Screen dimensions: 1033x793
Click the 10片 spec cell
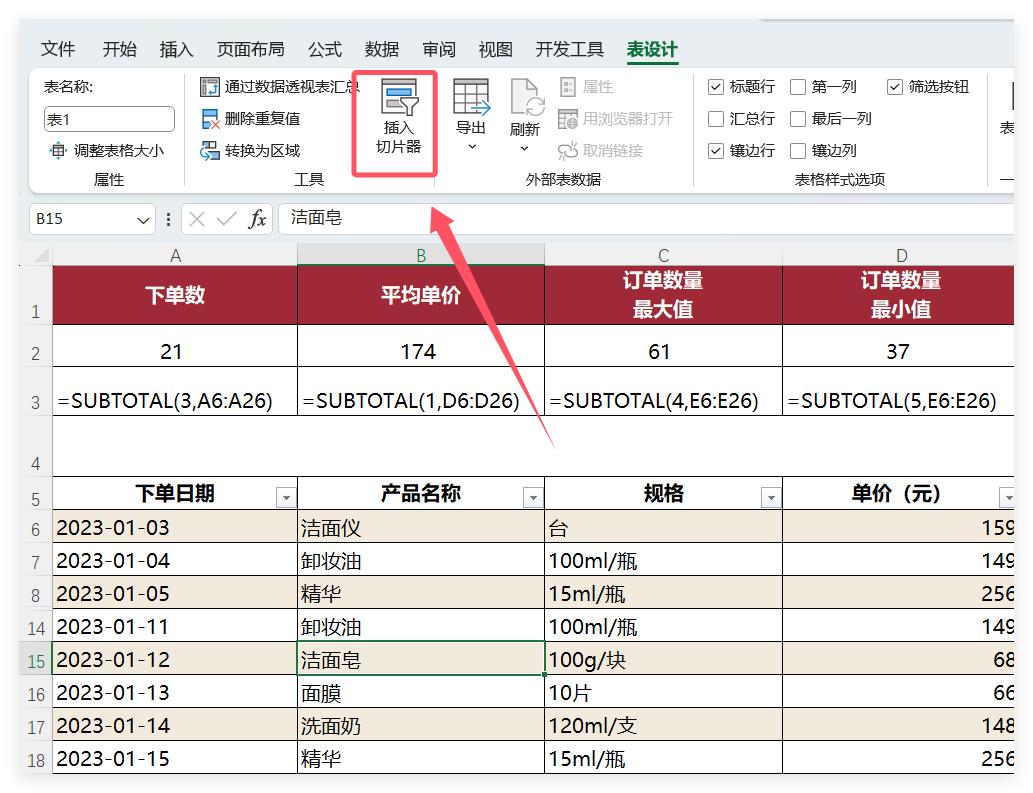pyautogui.click(x=663, y=692)
